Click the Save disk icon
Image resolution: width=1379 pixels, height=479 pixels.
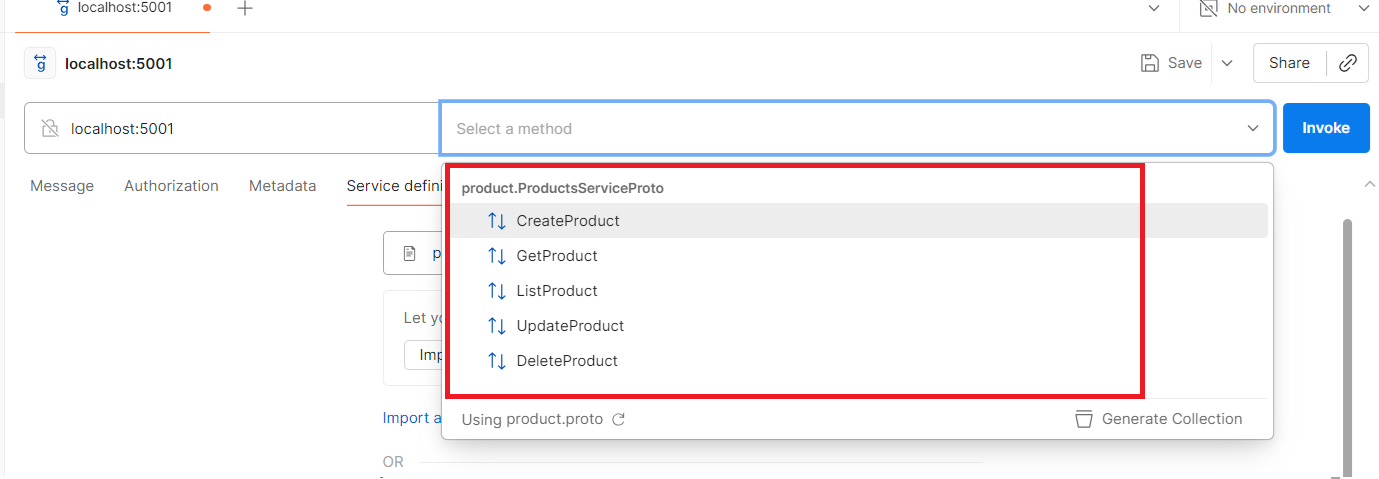click(x=1150, y=63)
